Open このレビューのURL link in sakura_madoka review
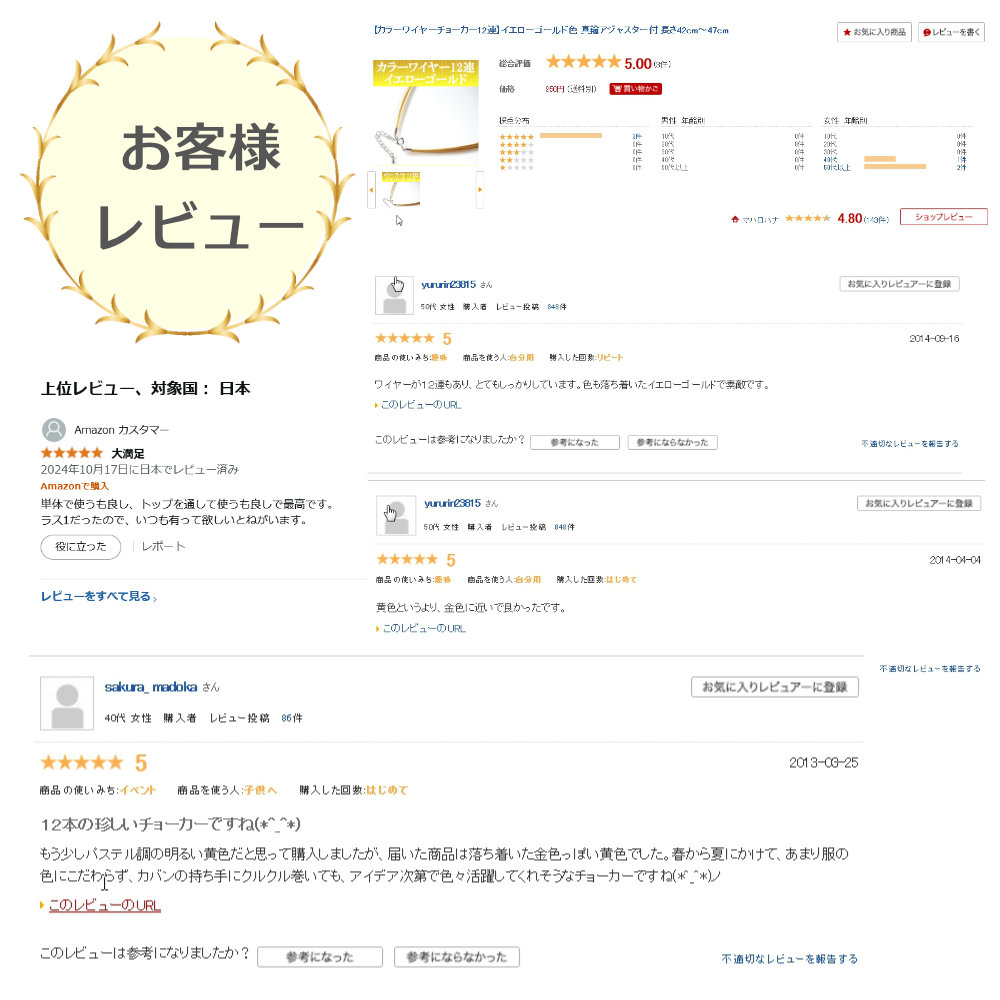This screenshot has width=1000, height=1000. click(x=105, y=905)
